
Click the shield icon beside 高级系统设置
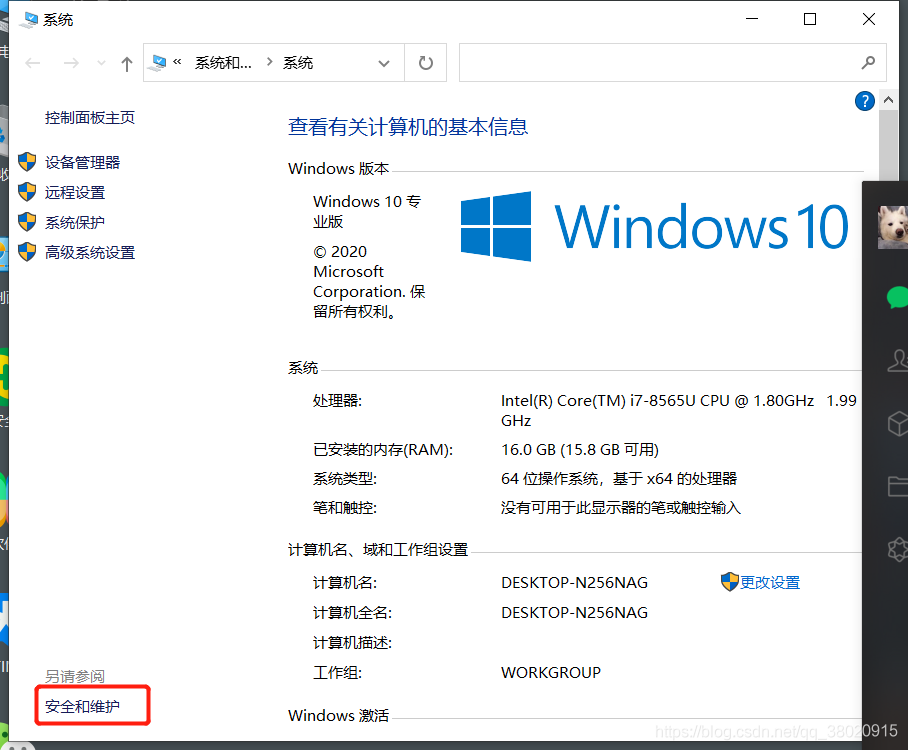pos(27,252)
